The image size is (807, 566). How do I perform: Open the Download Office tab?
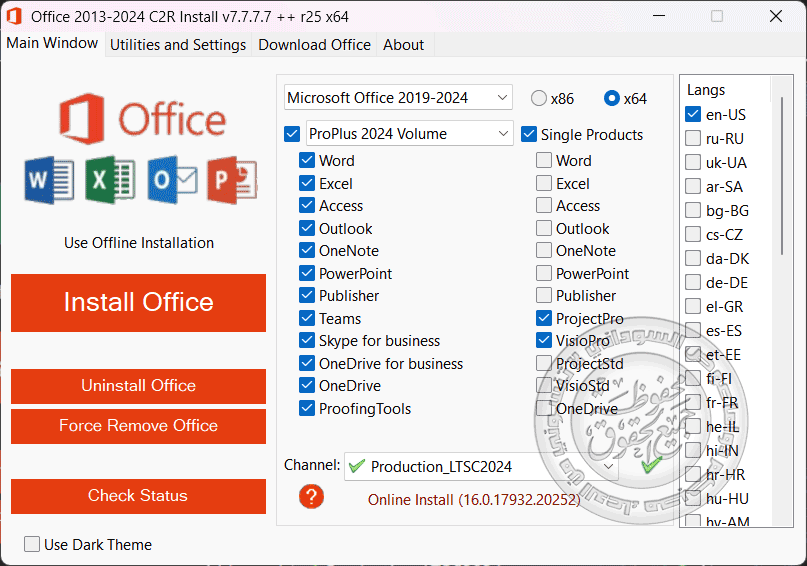pyautogui.click(x=314, y=45)
